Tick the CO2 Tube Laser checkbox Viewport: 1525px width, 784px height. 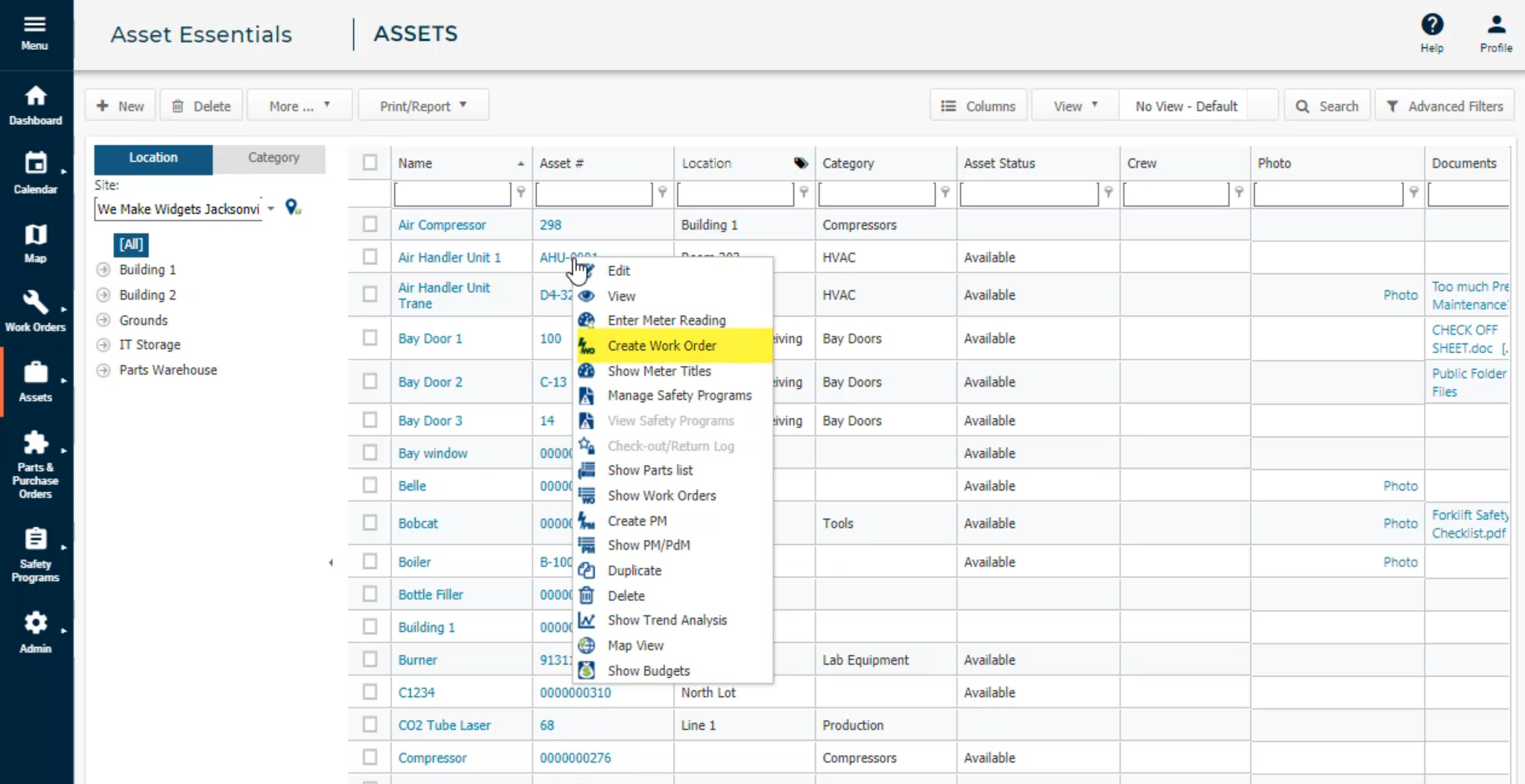point(370,725)
